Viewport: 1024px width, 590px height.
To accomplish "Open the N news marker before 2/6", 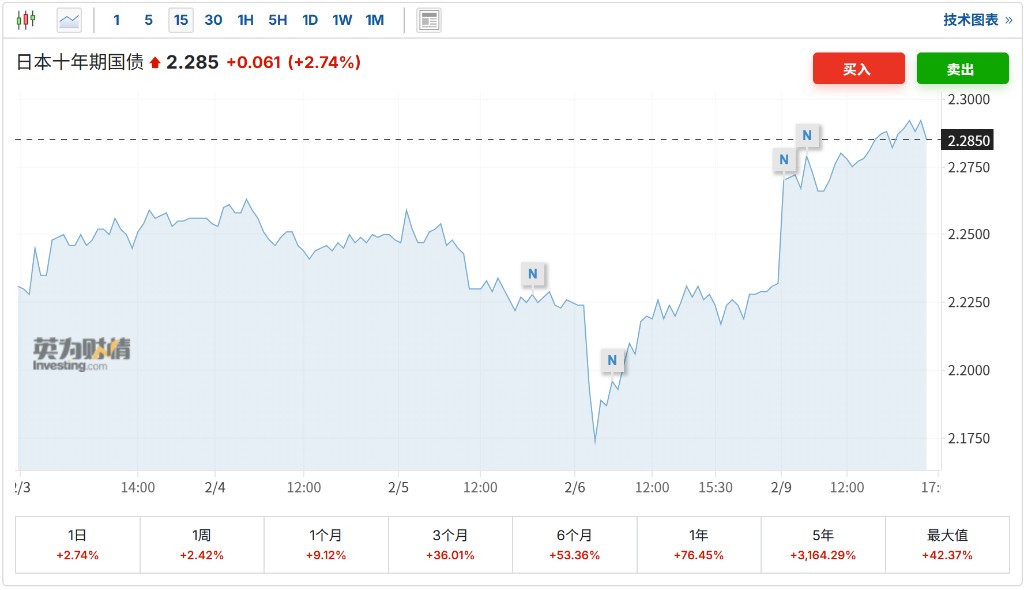I will coord(533,273).
